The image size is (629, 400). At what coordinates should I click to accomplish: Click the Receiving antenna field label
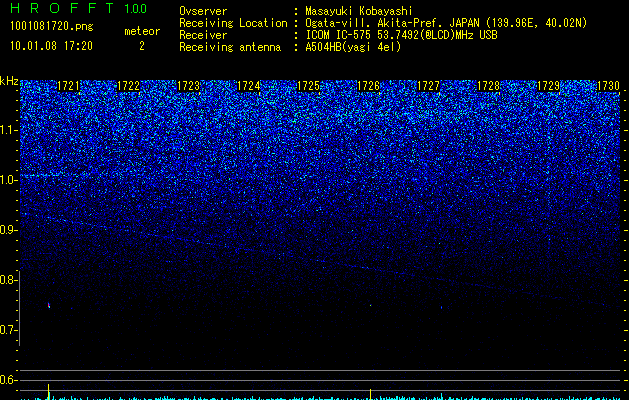[x=230, y=47]
